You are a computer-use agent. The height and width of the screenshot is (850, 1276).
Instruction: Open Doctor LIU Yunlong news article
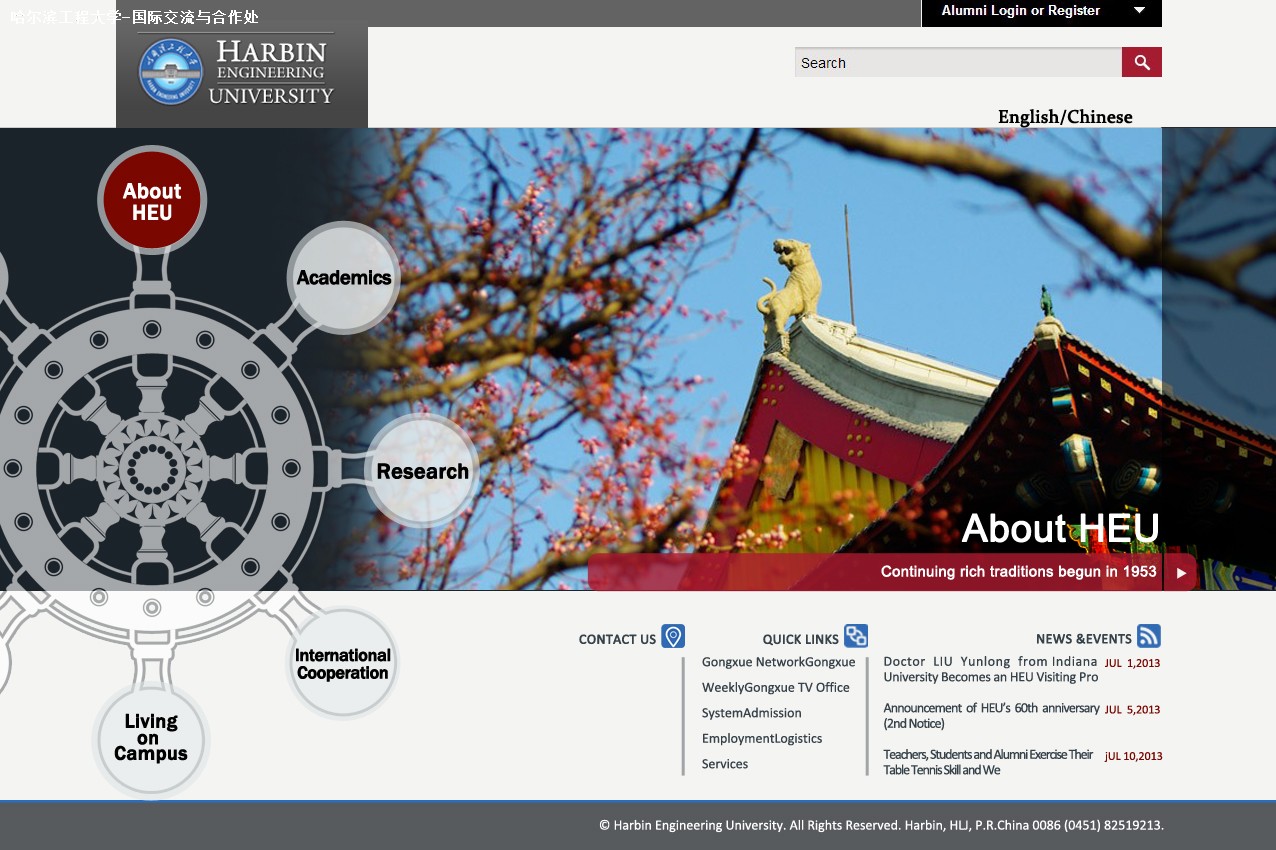coord(989,669)
